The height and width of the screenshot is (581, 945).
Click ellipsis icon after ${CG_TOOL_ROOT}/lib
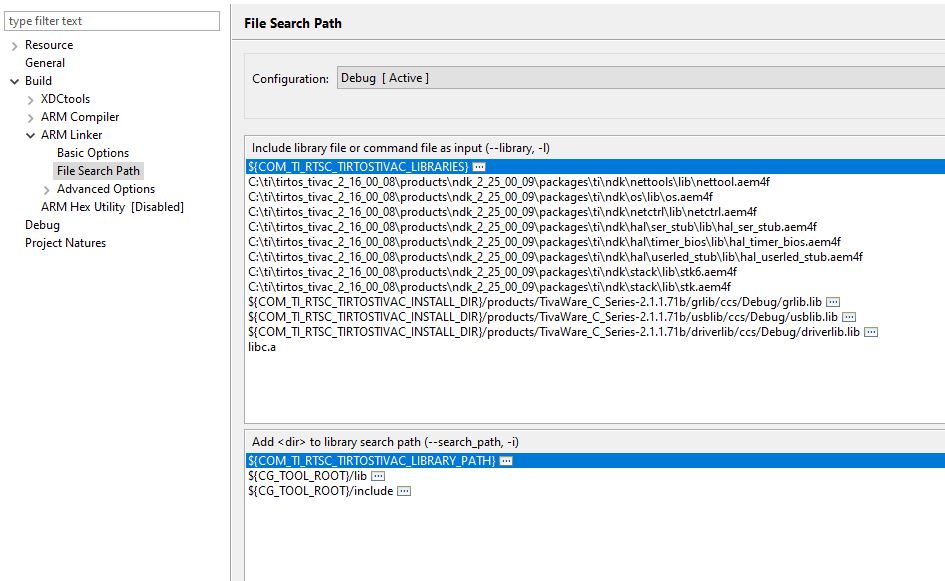[x=378, y=476]
